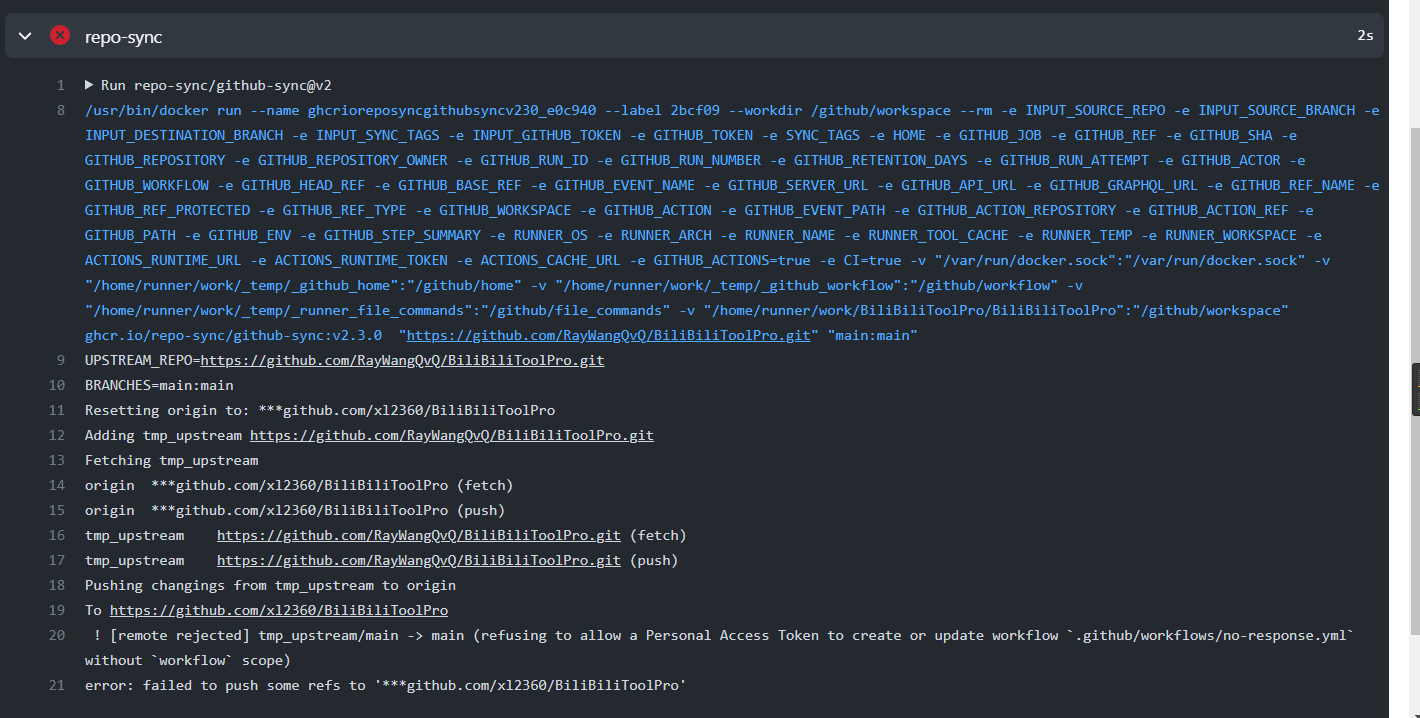The height and width of the screenshot is (718, 1420).
Task: Click the red failure status icon for repo-sync
Action: click(x=59, y=35)
